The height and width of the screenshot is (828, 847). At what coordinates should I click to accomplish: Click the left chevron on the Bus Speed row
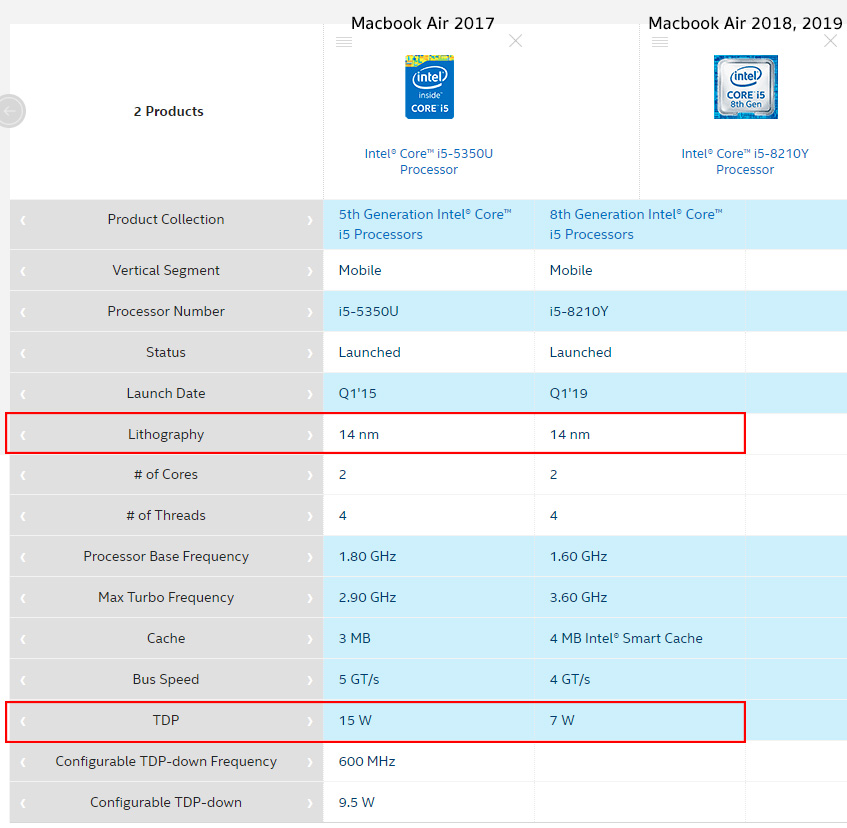(23, 681)
